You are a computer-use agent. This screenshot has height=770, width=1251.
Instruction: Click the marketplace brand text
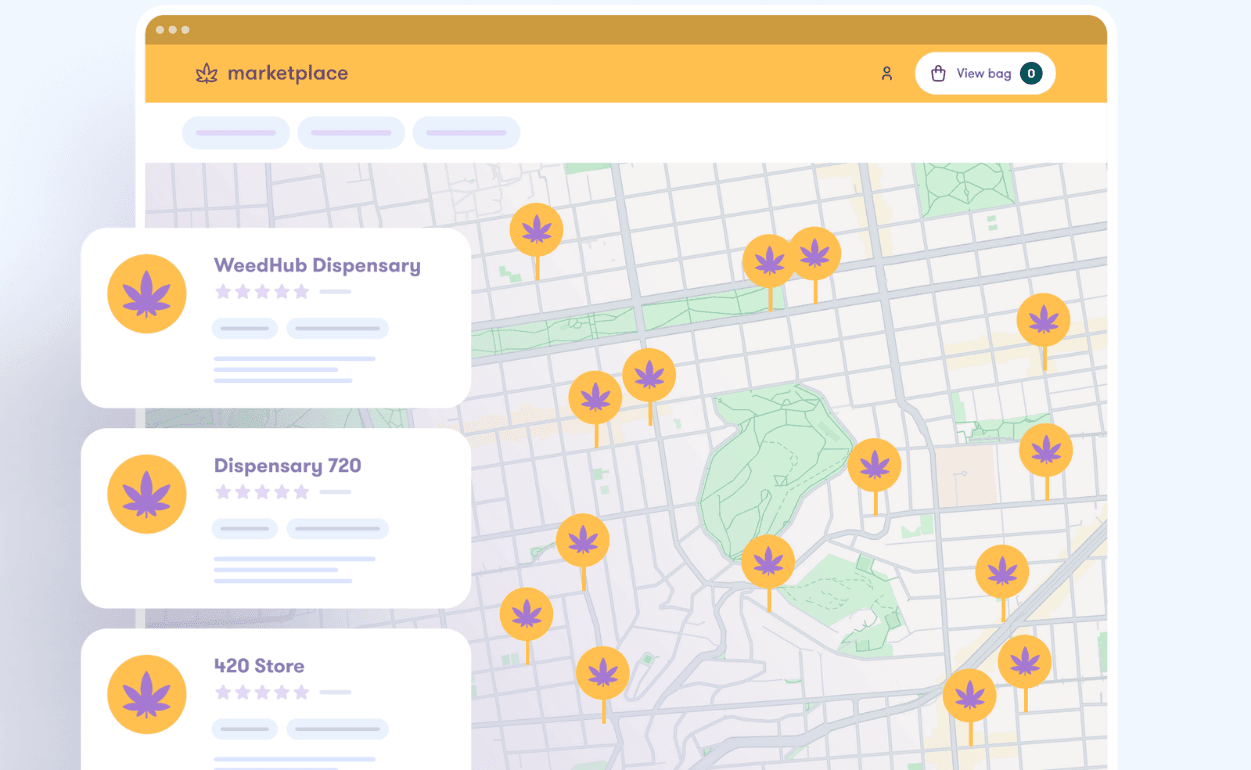(287, 73)
